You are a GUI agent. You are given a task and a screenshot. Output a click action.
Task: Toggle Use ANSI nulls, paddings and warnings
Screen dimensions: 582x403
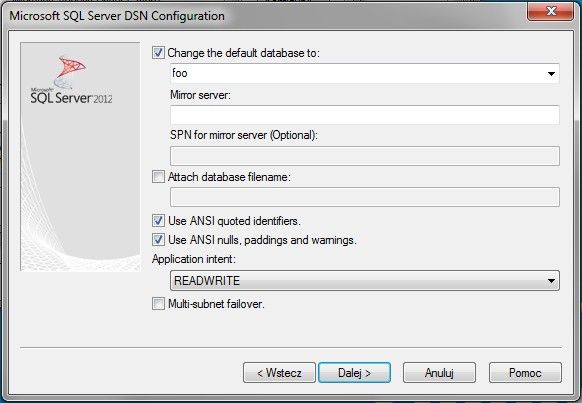[158, 240]
